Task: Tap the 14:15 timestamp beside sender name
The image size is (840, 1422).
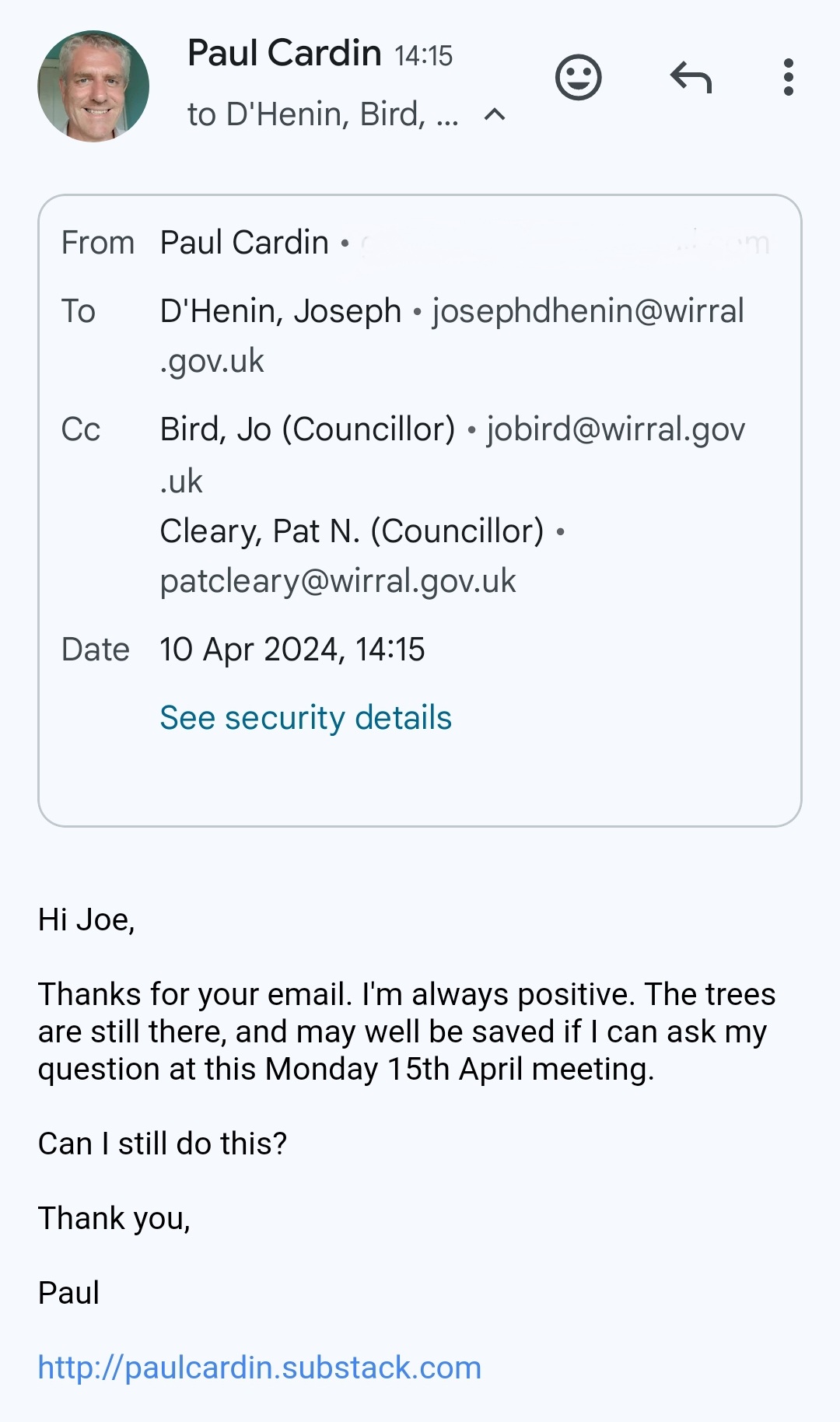Action: [x=423, y=56]
